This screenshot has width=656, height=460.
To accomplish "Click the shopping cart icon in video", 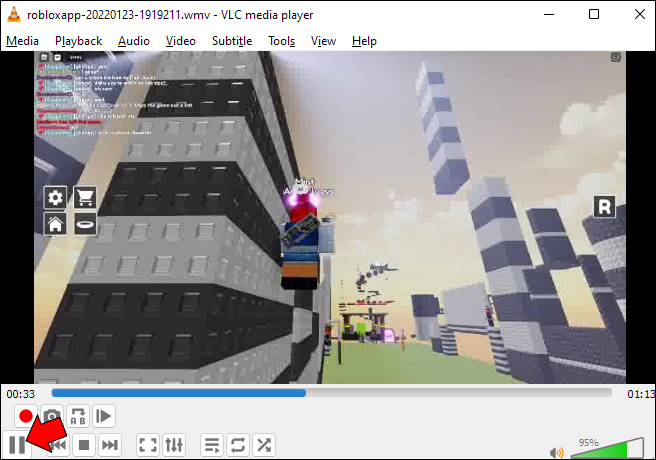I will 85,197.
